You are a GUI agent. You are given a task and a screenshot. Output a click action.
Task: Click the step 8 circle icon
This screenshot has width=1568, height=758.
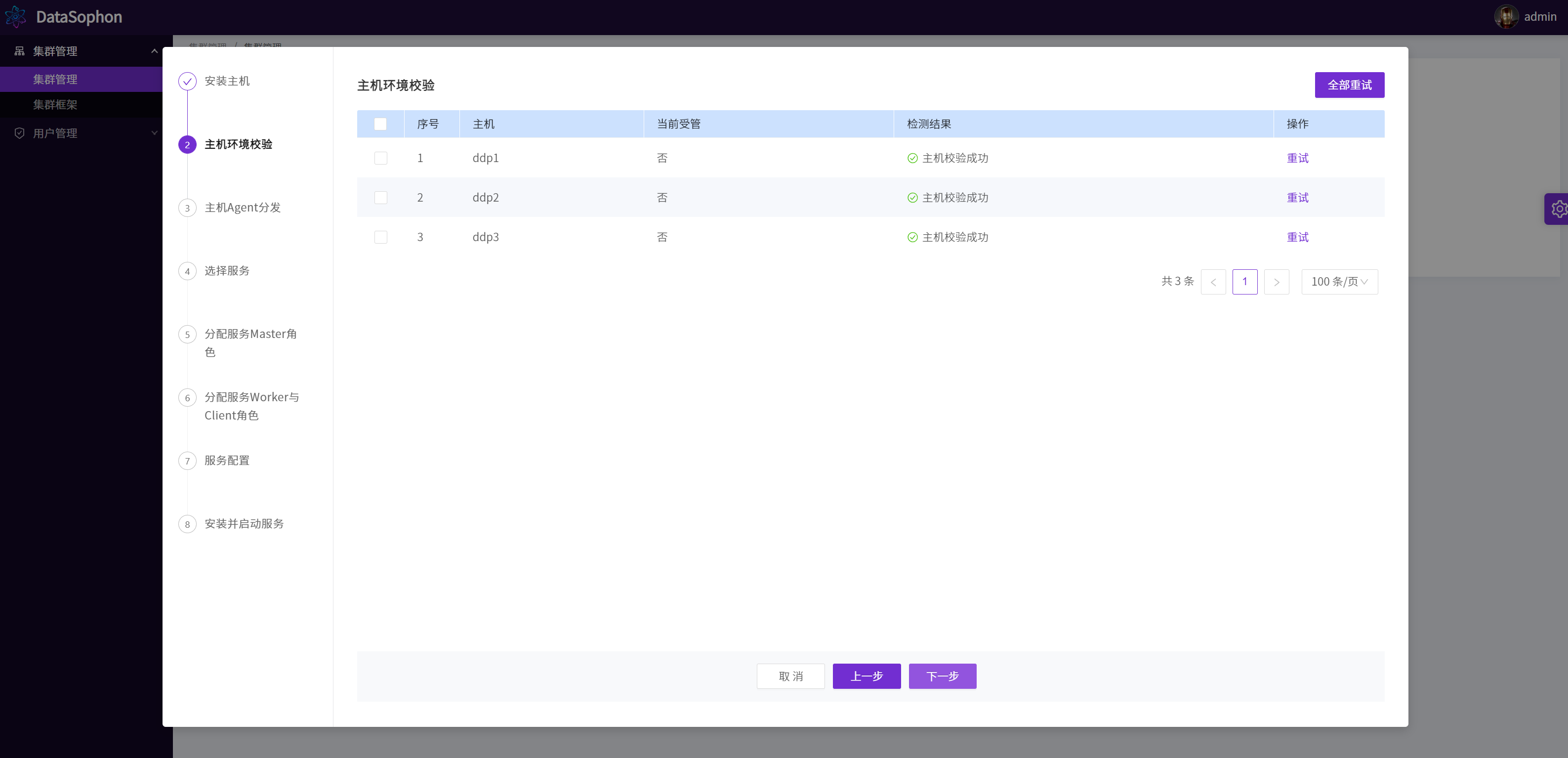click(188, 524)
